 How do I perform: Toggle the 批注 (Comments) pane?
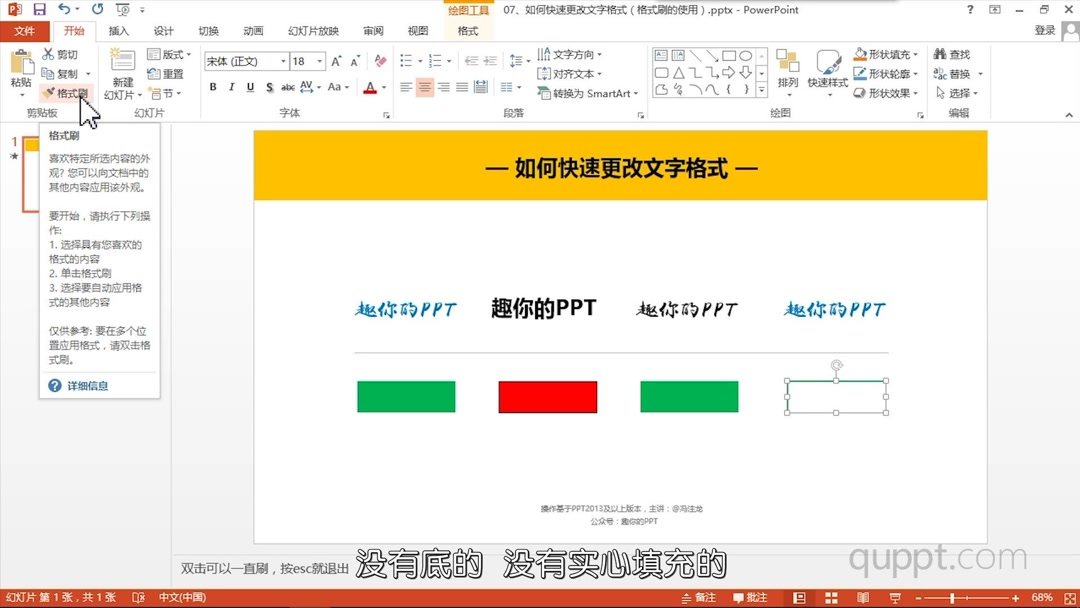(x=750, y=596)
